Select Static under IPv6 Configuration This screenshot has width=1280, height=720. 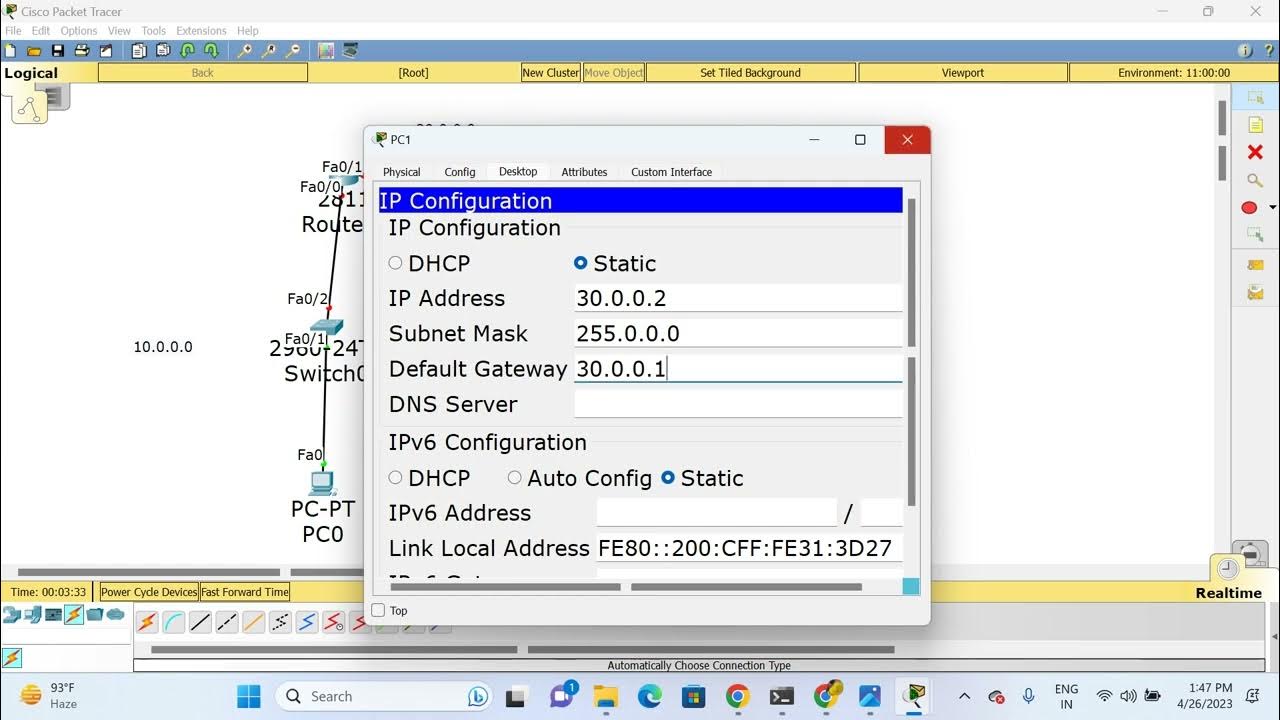[668, 478]
